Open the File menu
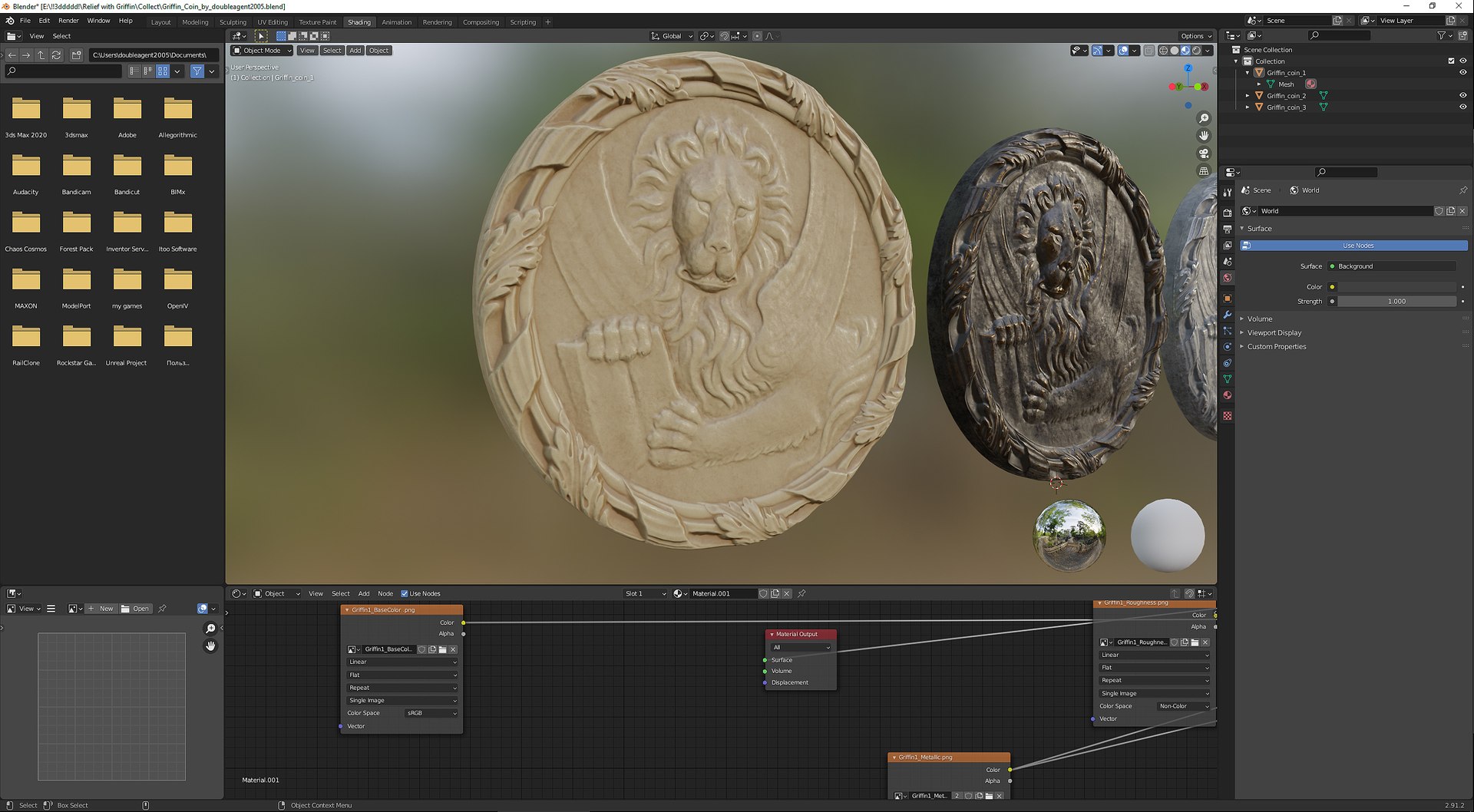This screenshot has width=1474, height=812. click(25, 21)
